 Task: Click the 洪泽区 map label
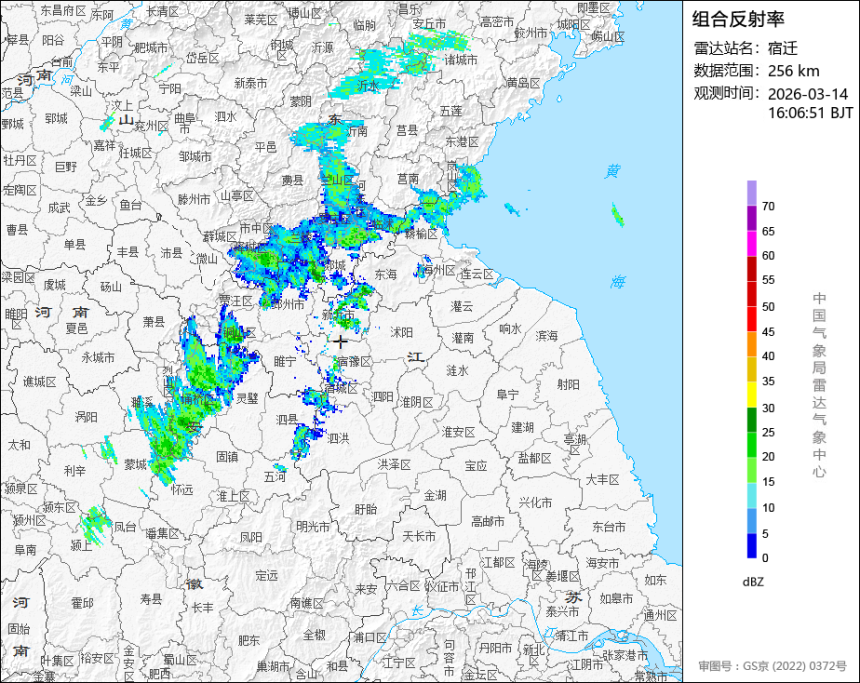click(x=394, y=465)
